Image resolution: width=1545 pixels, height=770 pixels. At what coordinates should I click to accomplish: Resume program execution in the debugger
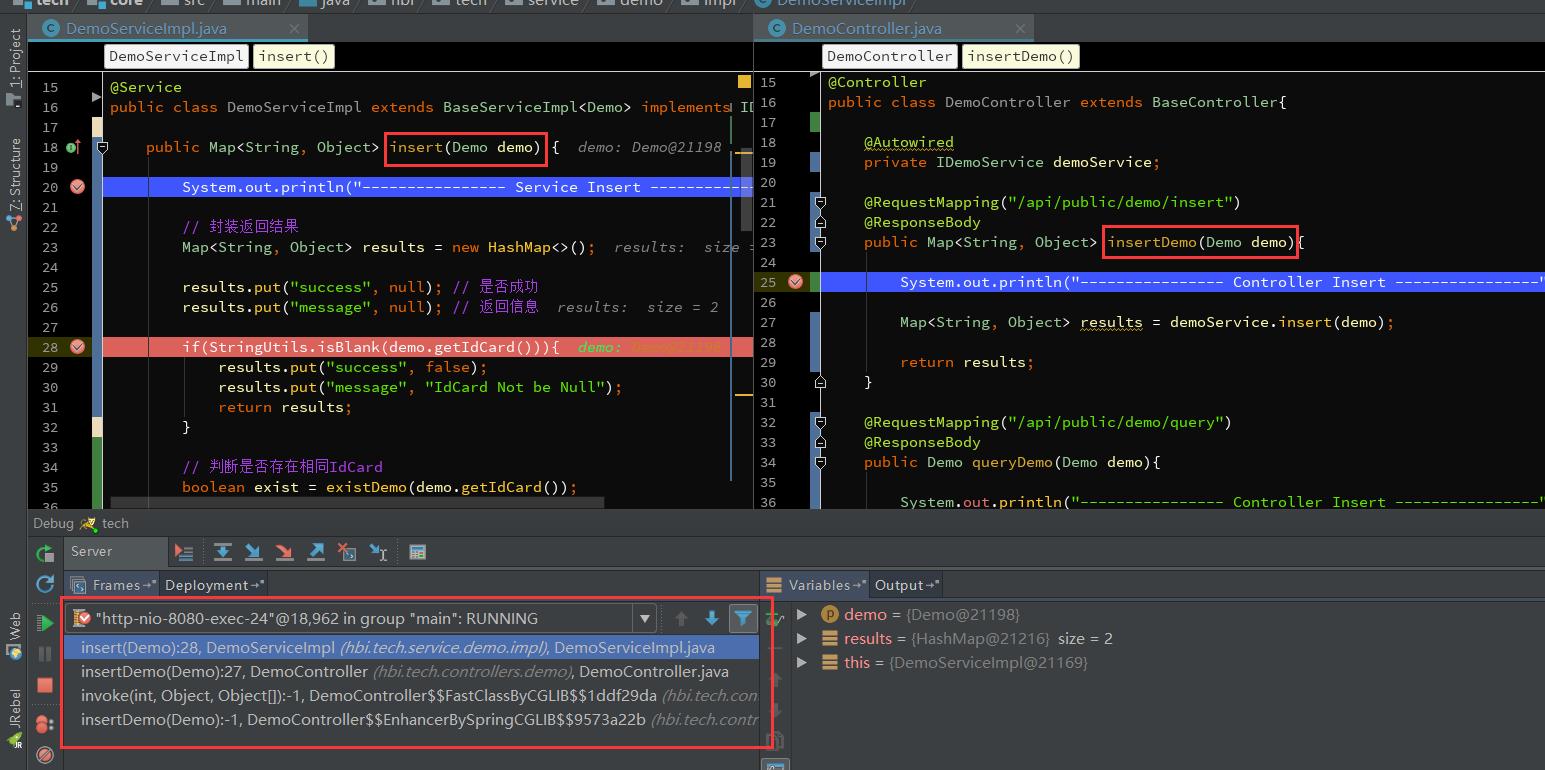pos(44,621)
